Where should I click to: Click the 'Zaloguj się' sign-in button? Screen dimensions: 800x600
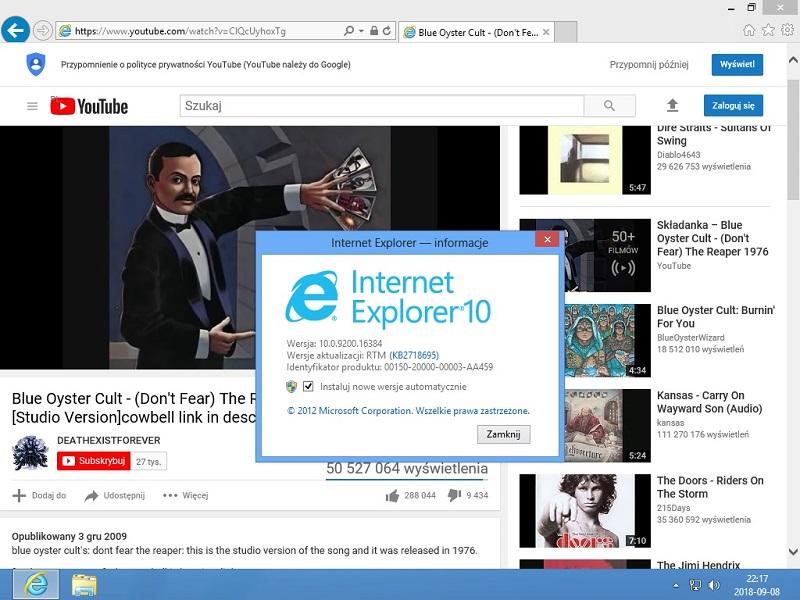(x=733, y=106)
